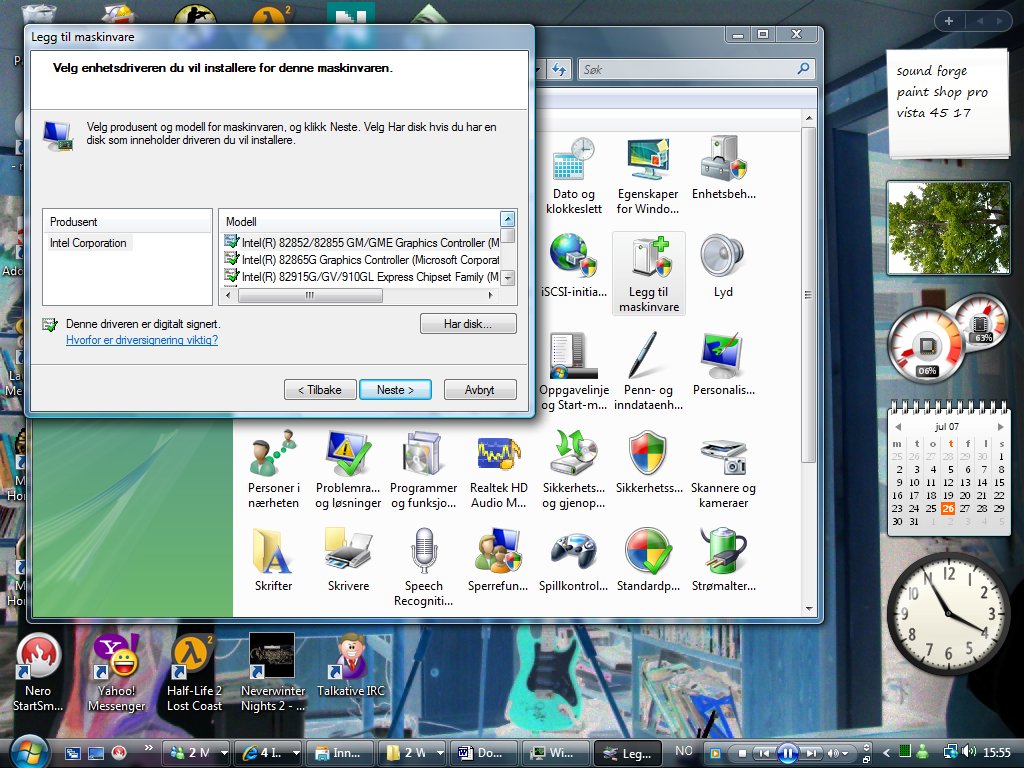Screen dimensions: 1024x768
Task: Click previous track in media toolbar
Action: click(764, 753)
